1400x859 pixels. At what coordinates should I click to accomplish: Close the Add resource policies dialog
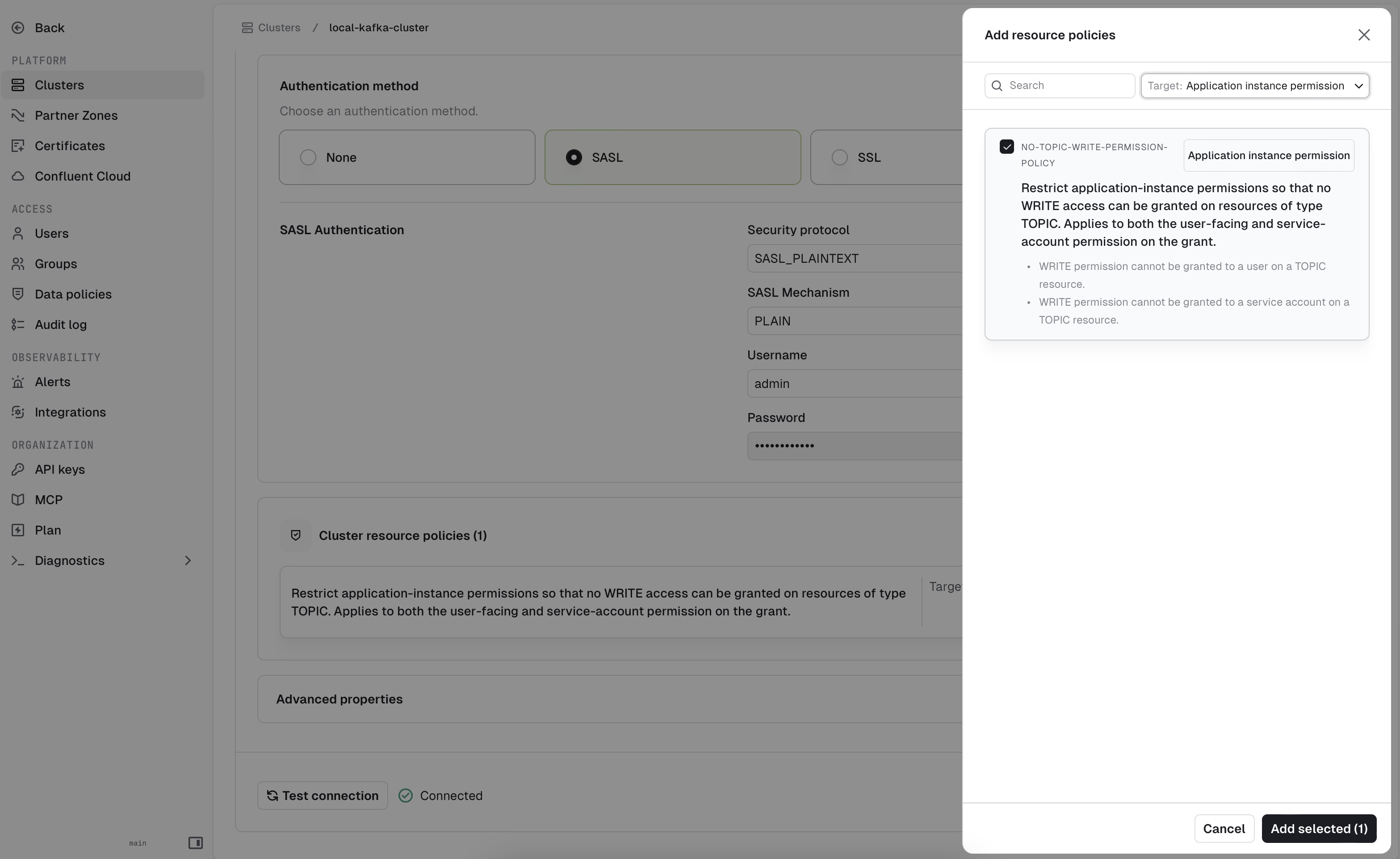1364,35
